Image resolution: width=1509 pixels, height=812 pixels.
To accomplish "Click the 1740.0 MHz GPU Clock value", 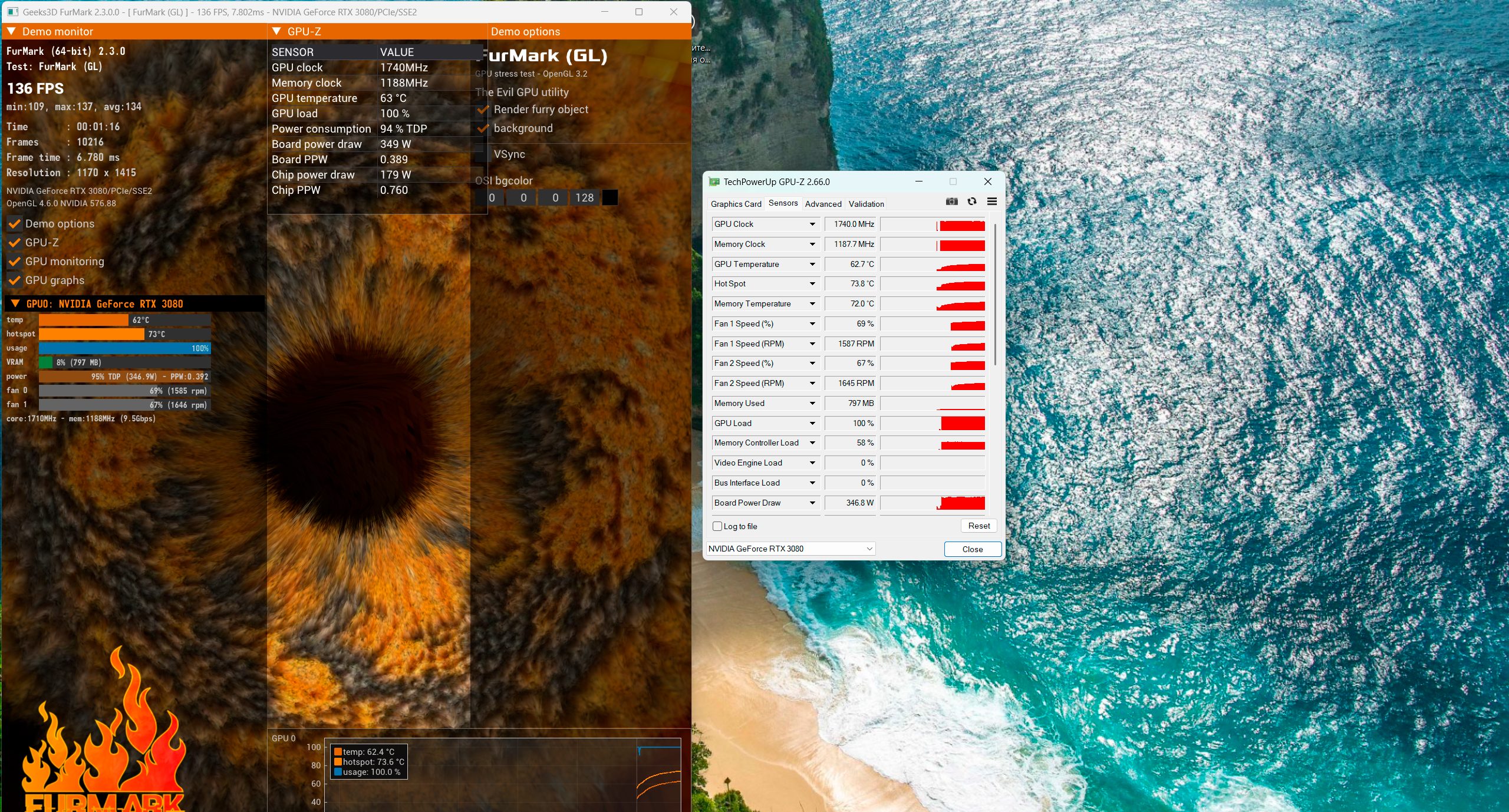I will 851,224.
